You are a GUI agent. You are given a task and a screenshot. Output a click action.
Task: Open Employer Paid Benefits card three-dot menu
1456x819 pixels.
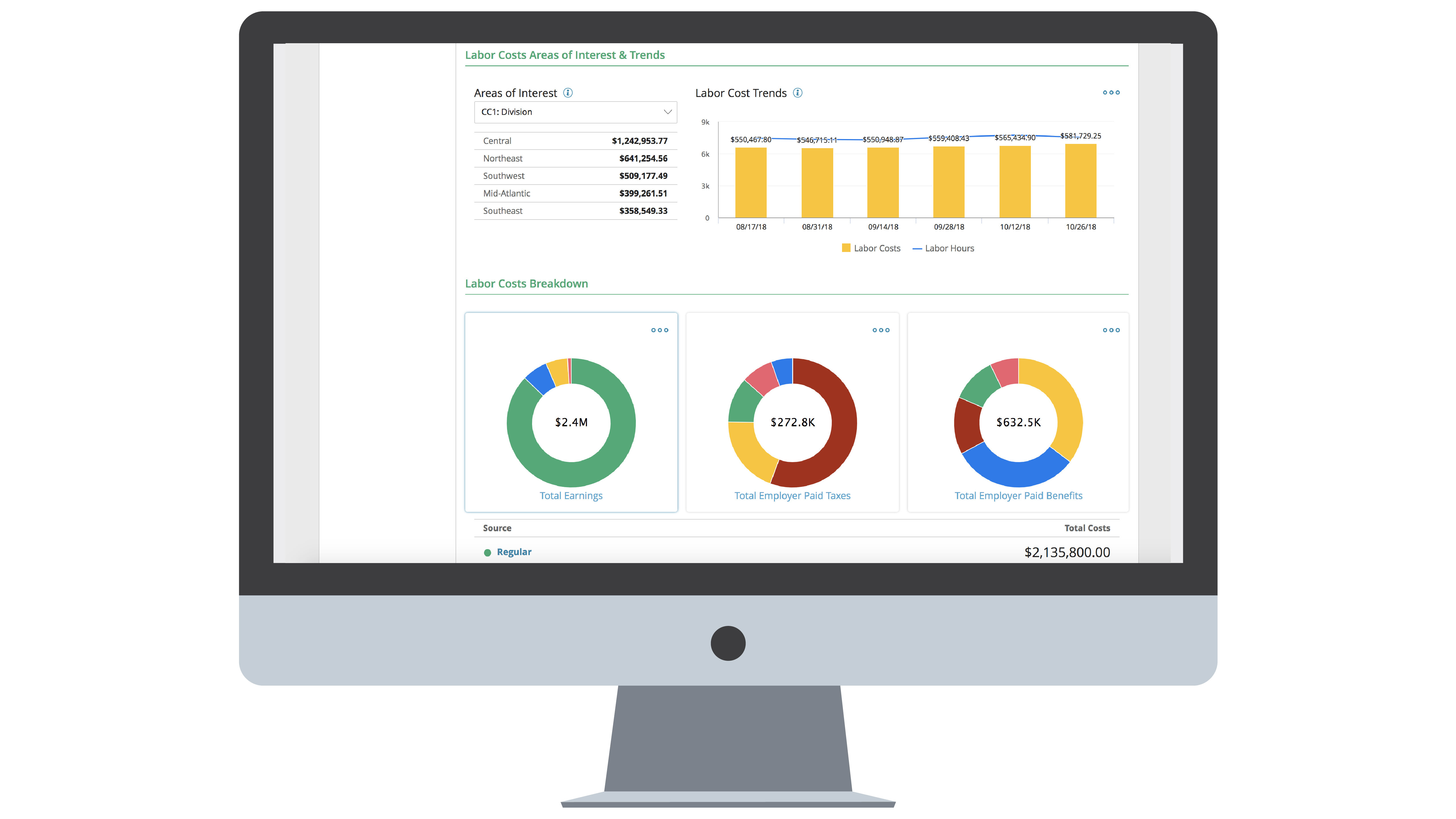[1111, 330]
